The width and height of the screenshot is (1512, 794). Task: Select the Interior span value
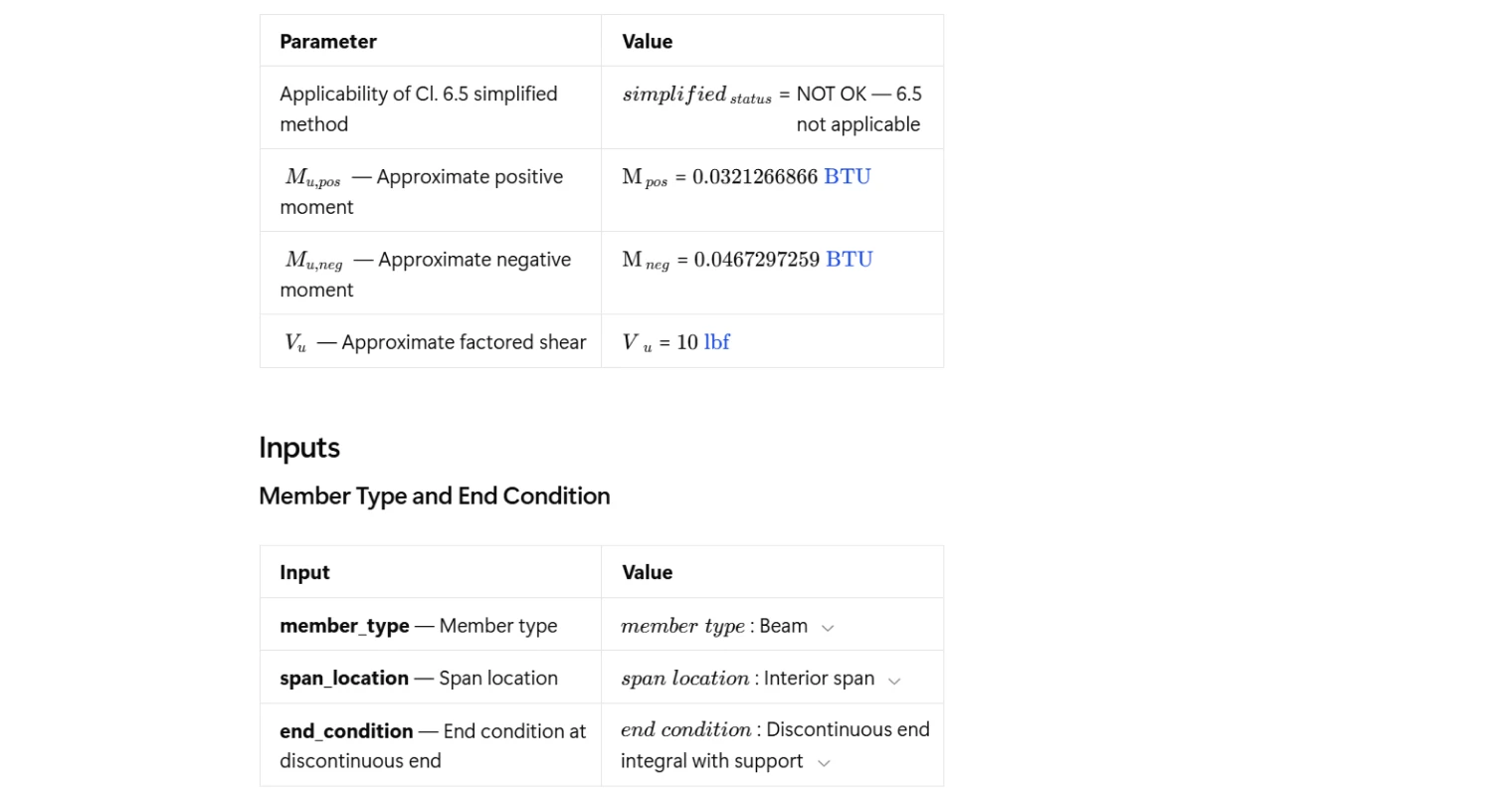[x=819, y=679]
